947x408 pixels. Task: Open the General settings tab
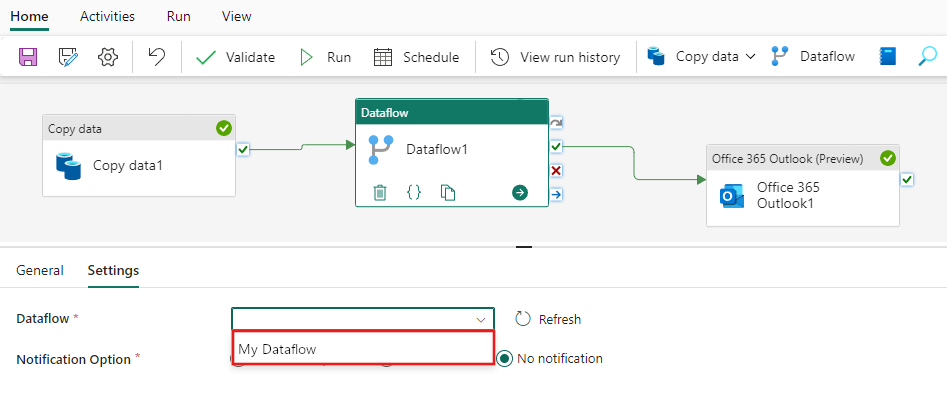coord(40,270)
